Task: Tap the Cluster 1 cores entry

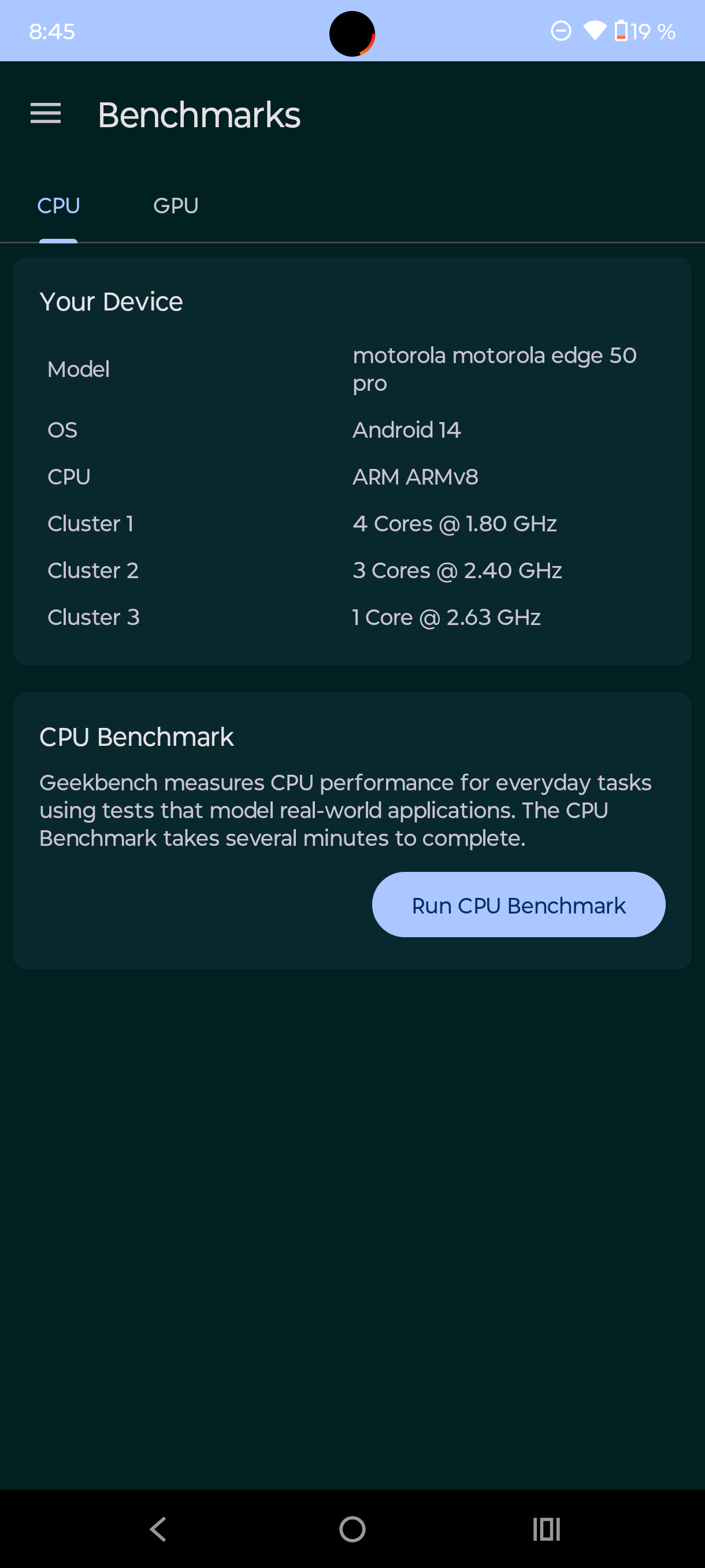Action: pos(454,523)
